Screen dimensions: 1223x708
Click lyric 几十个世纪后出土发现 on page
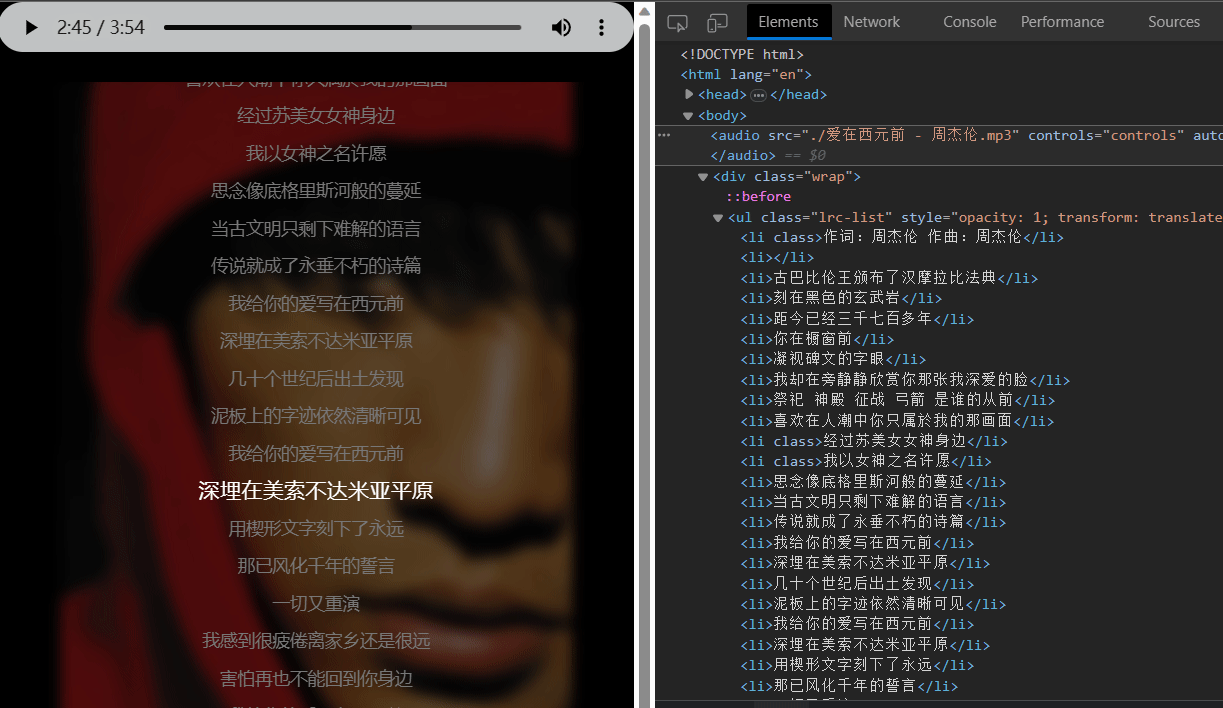tap(316, 379)
